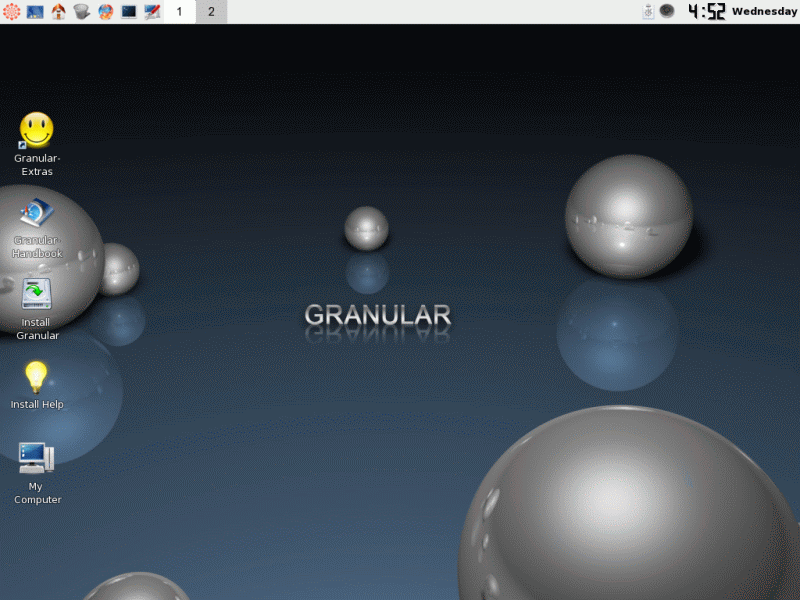The height and width of the screenshot is (600, 800).
Task: Launch the Firefox web browser
Action: pos(105,12)
